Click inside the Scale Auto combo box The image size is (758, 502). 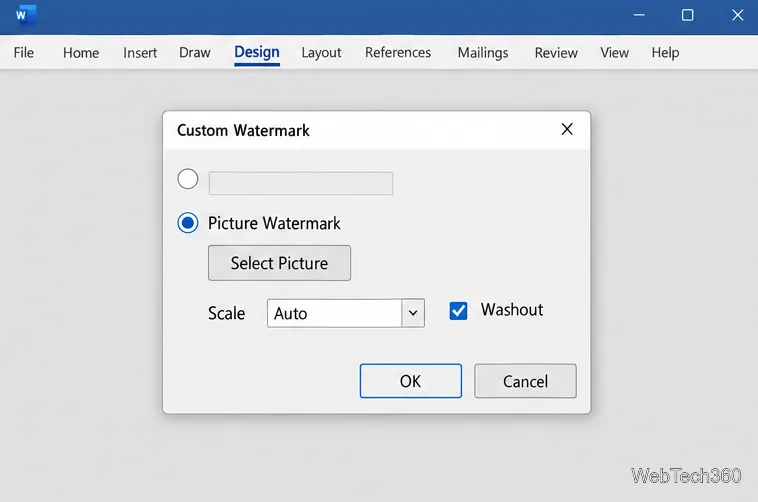tap(334, 313)
